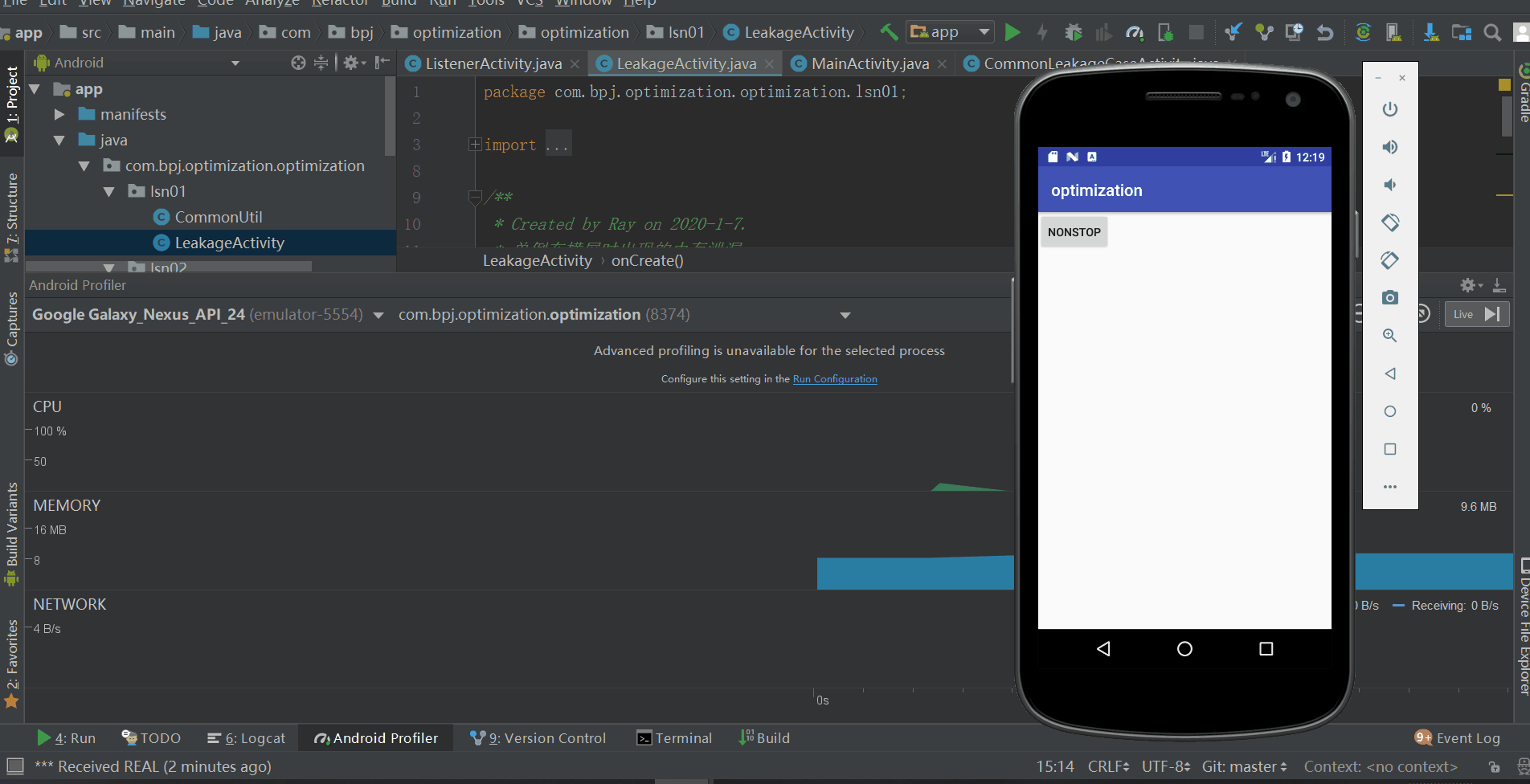Image resolution: width=1530 pixels, height=784 pixels.
Task: Open the AVD Manager icon
Action: (x=1393, y=32)
